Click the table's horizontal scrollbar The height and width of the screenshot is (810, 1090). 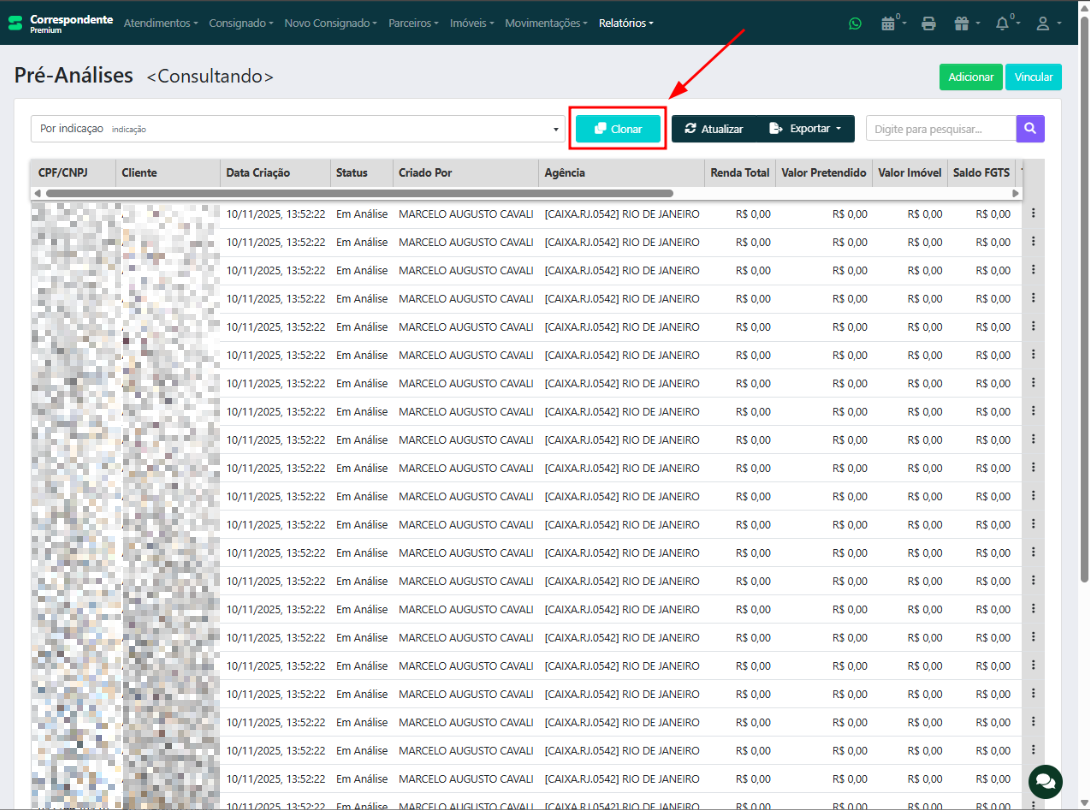[360, 193]
